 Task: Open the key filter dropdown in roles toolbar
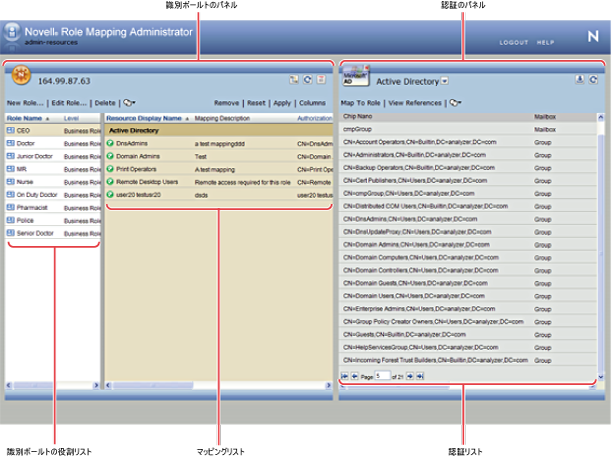pyautogui.click(x=129, y=103)
